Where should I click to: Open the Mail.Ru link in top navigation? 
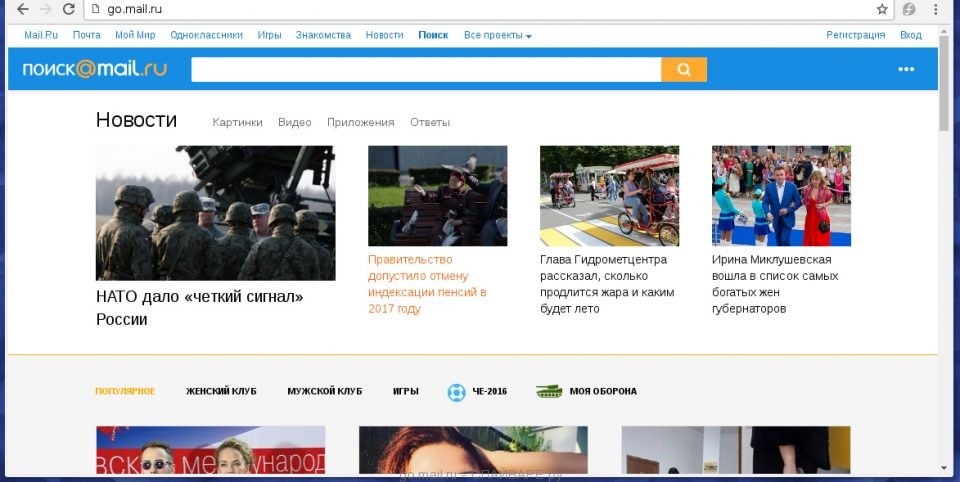pos(41,35)
